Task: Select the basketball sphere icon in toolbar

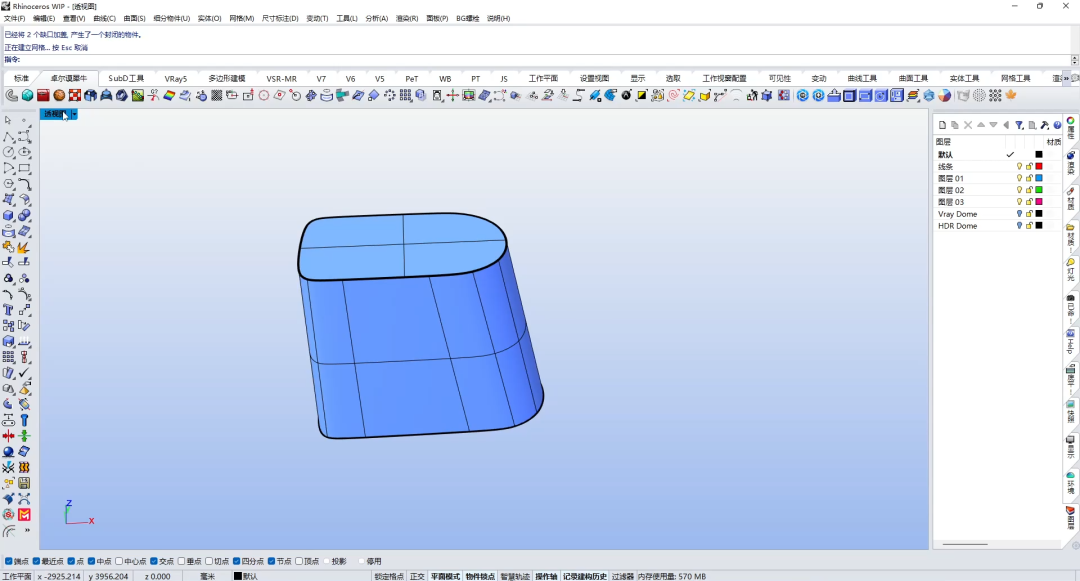Action: [x=59, y=96]
